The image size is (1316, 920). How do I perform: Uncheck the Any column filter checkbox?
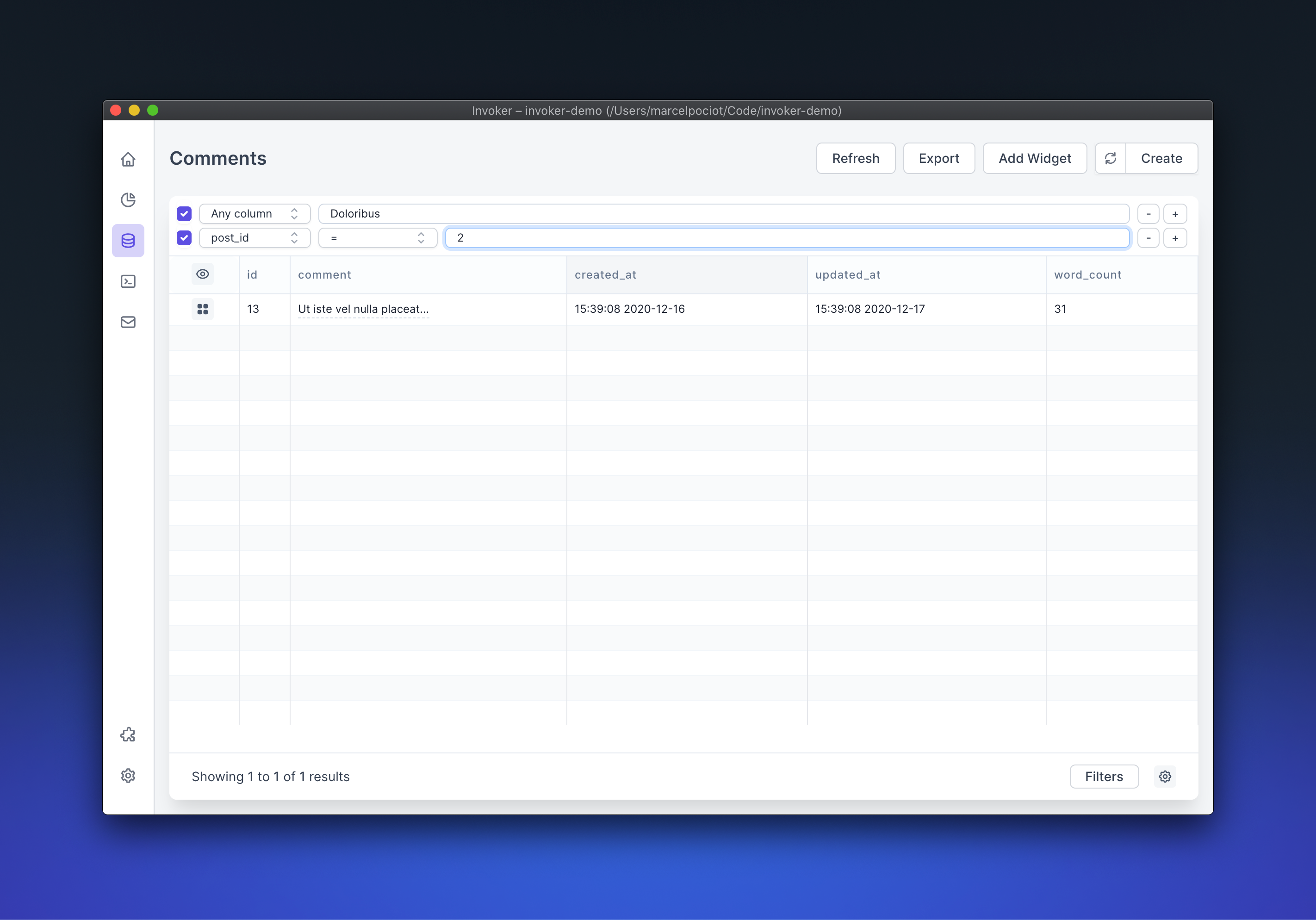tap(184, 214)
